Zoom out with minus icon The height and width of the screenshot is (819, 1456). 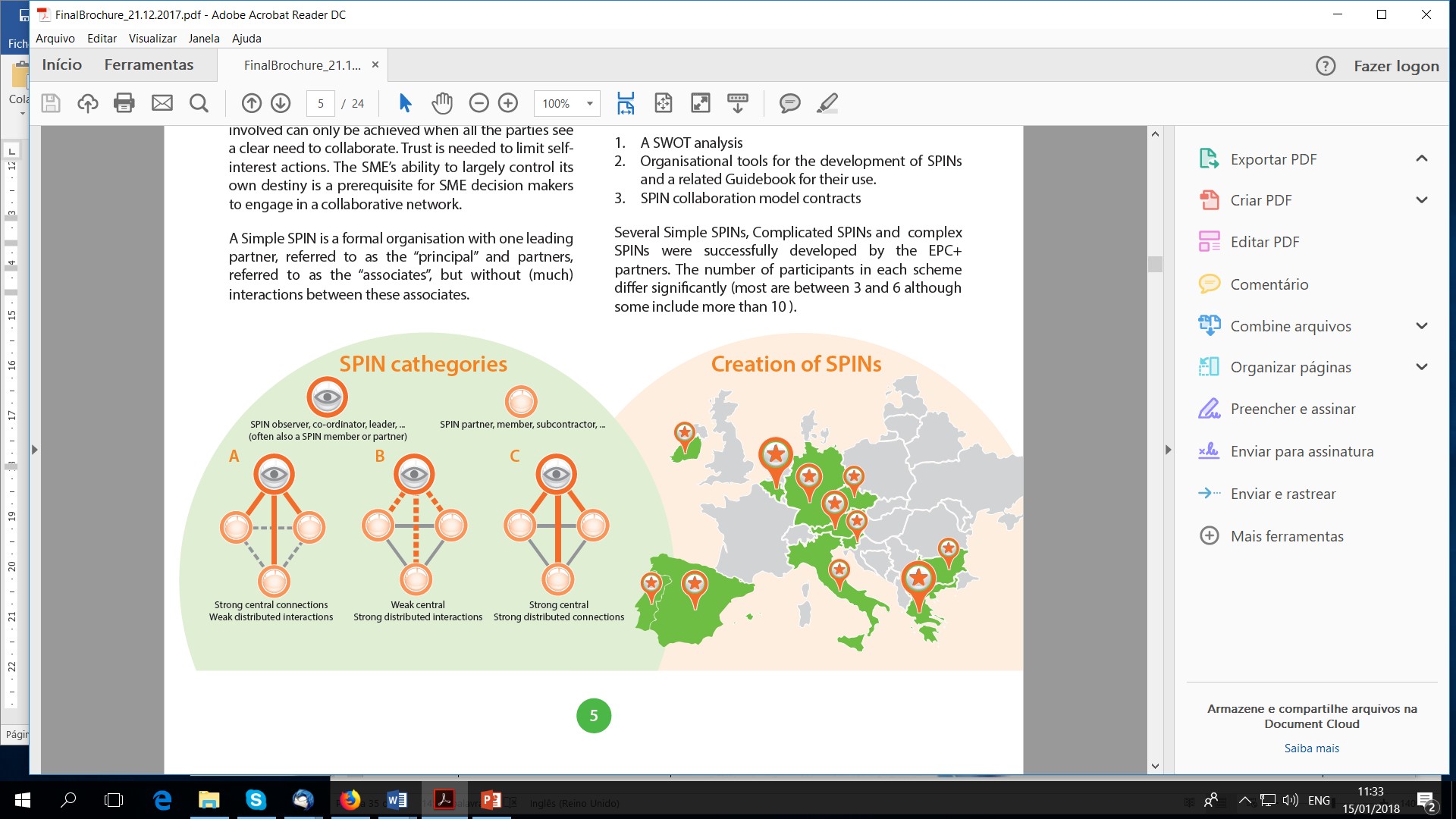(479, 103)
